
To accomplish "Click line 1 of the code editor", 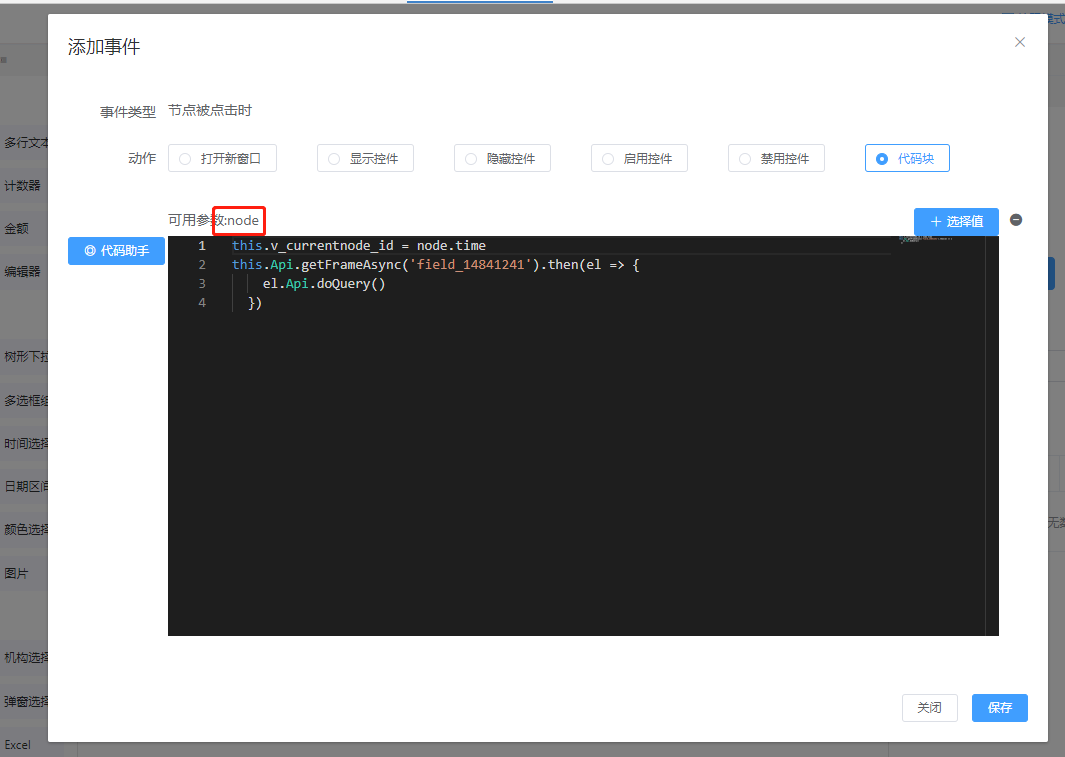I will click(x=358, y=246).
